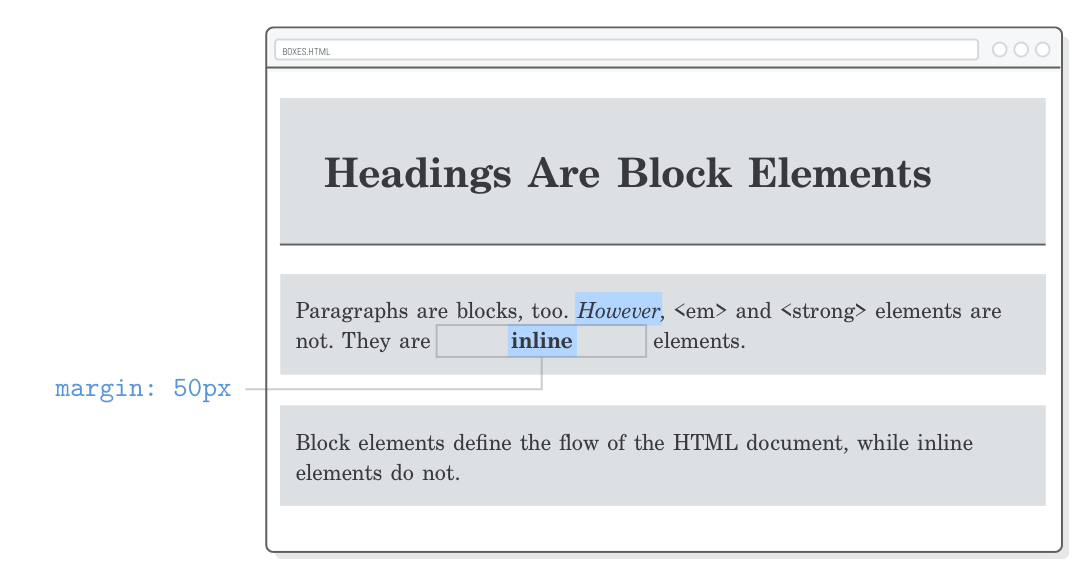Click the middle circle window control icon
Screen dimensions: 1092x582
click(x=1021, y=48)
